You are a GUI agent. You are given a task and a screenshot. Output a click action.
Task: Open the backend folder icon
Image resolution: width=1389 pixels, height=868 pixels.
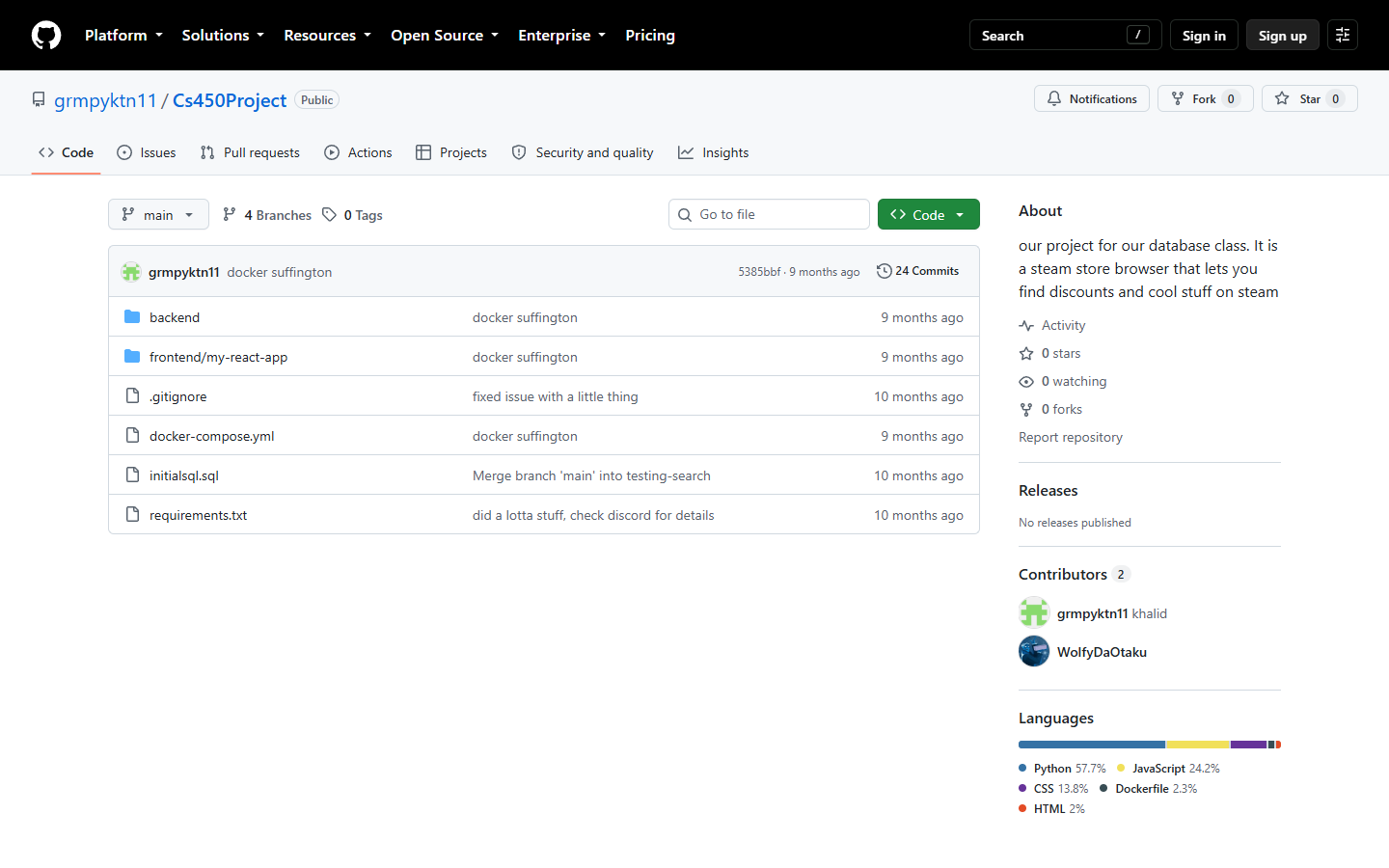pyautogui.click(x=132, y=317)
